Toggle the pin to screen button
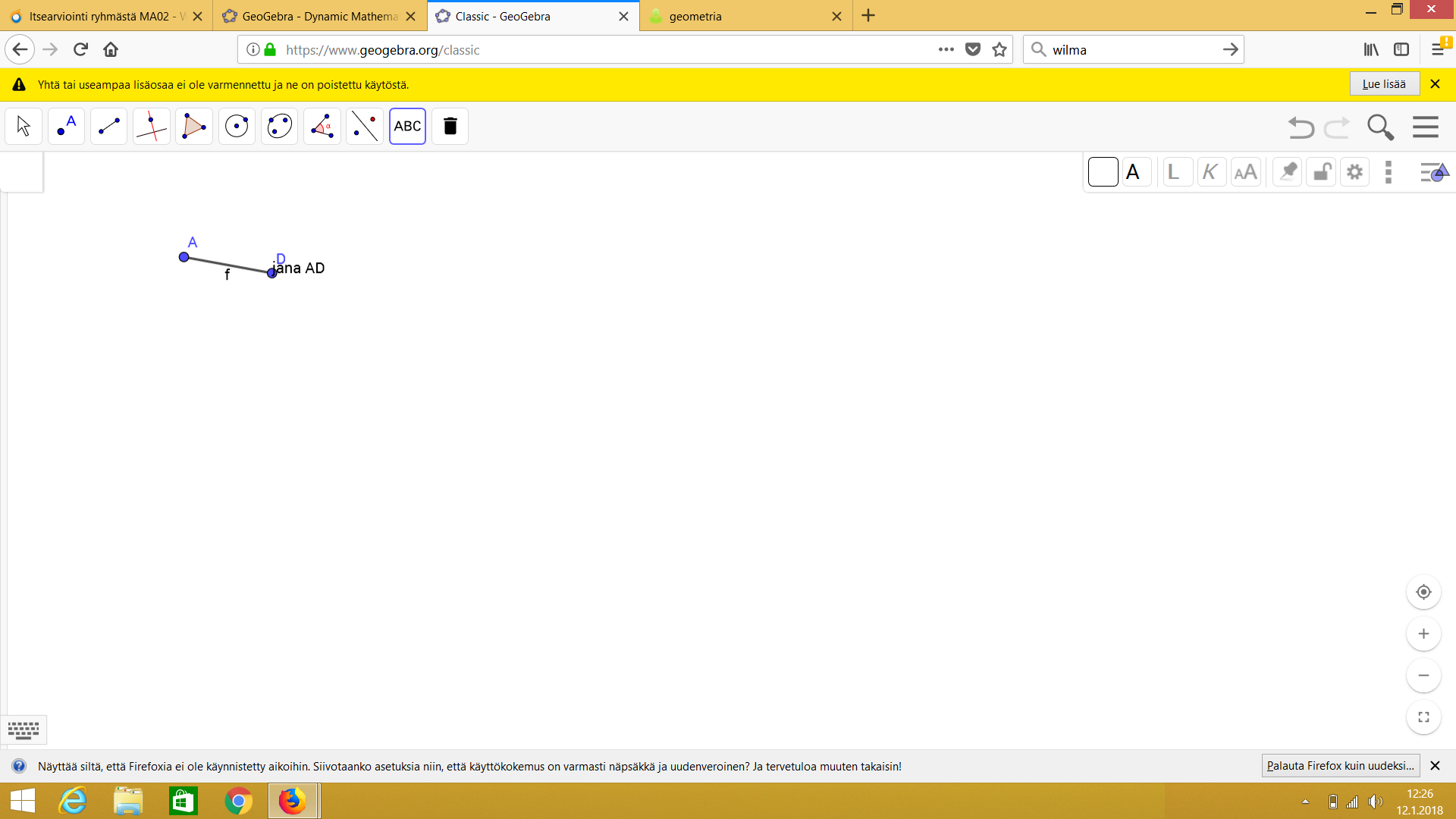 point(1287,172)
